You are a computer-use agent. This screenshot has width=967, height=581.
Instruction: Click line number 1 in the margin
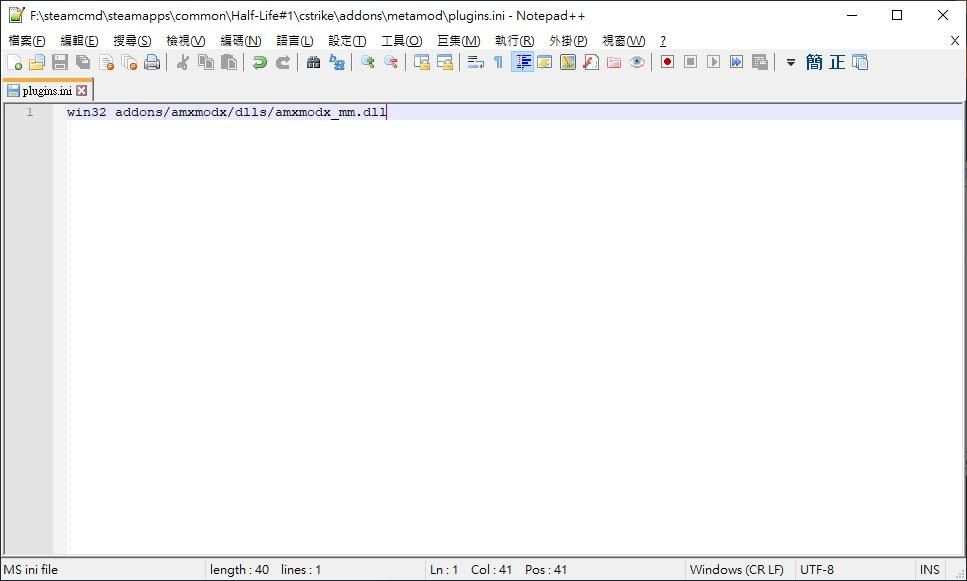click(x=29, y=112)
